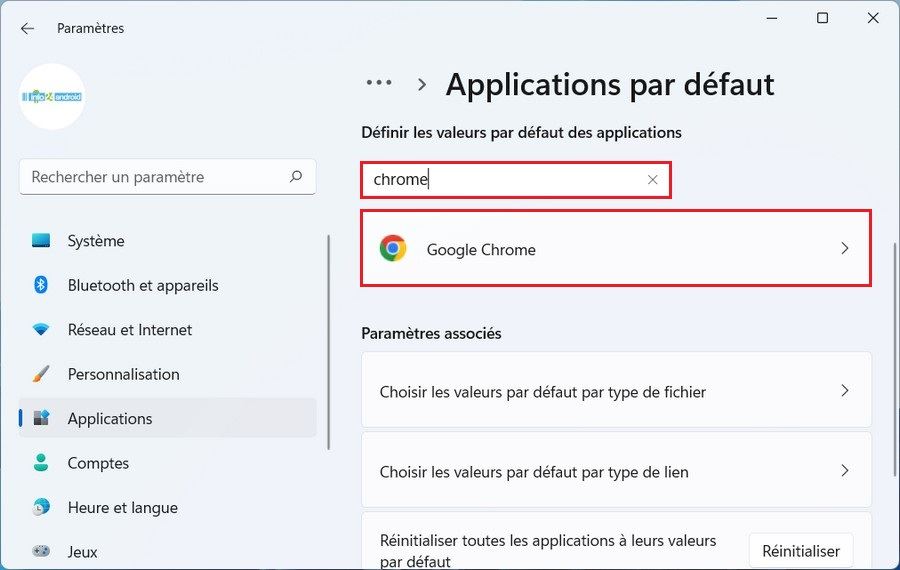The width and height of the screenshot is (900, 570).
Task: Open Choisir les valeurs par défaut par type de lien
Action: [x=616, y=470]
